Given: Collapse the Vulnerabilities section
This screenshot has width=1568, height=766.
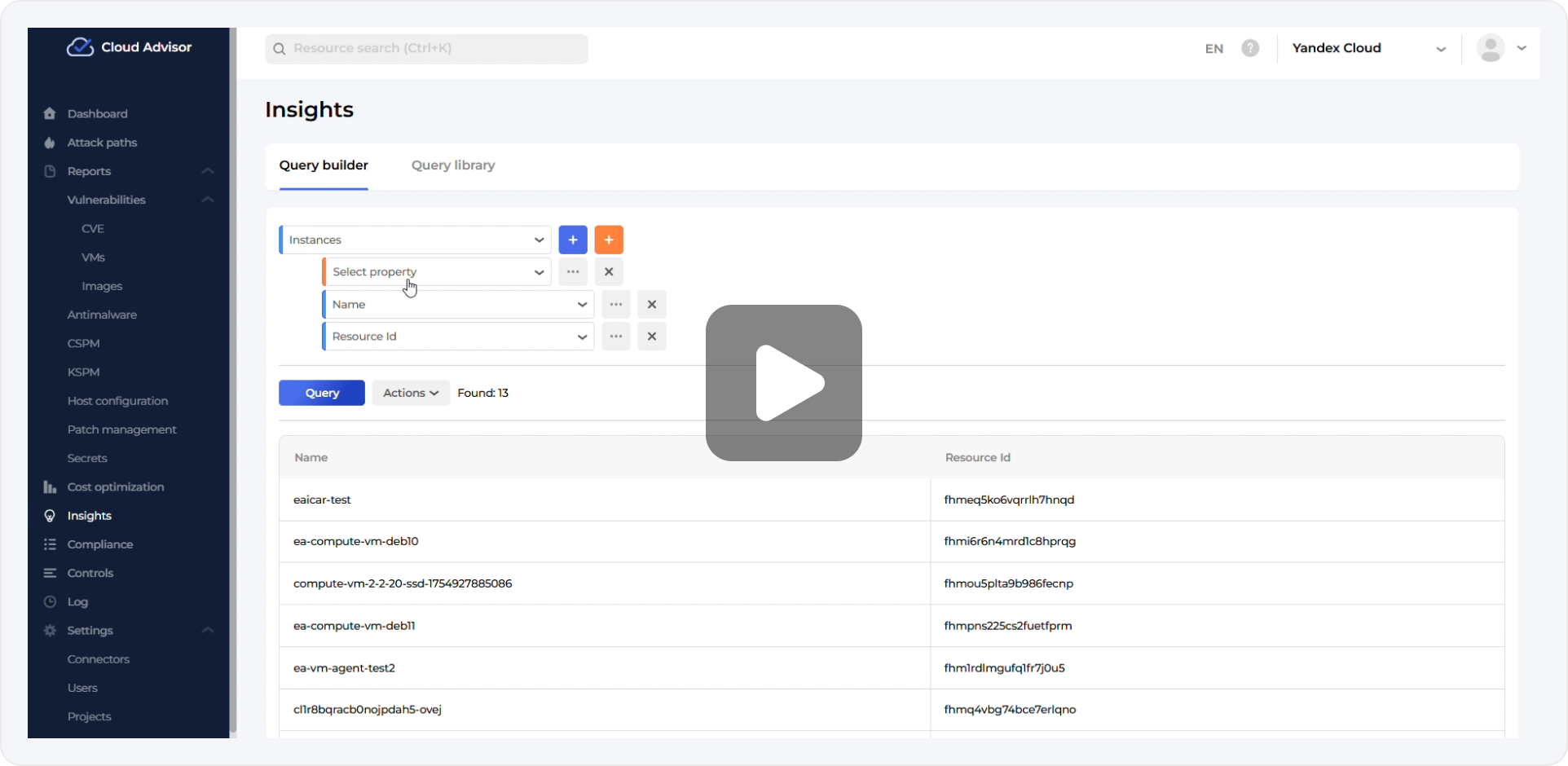Looking at the screenshot, I should point(208,200).
